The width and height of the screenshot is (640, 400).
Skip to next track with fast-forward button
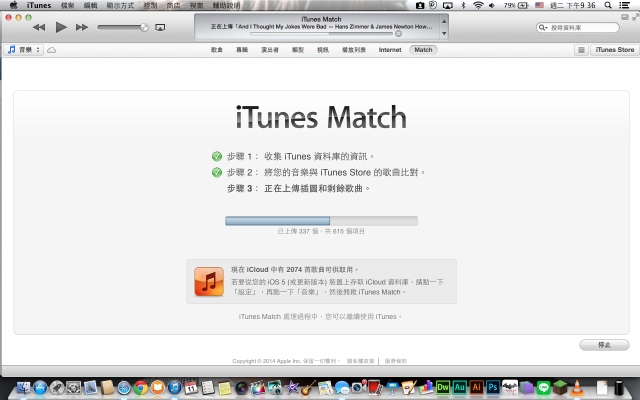tap(82, 27)
